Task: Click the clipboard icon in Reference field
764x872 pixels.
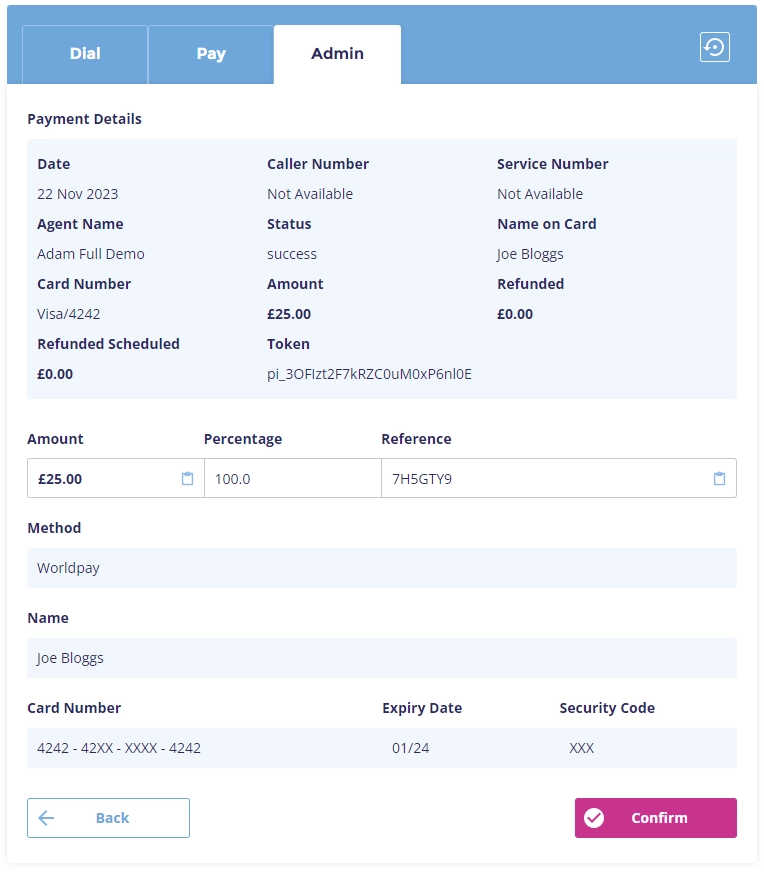Action: click(719, 479)
